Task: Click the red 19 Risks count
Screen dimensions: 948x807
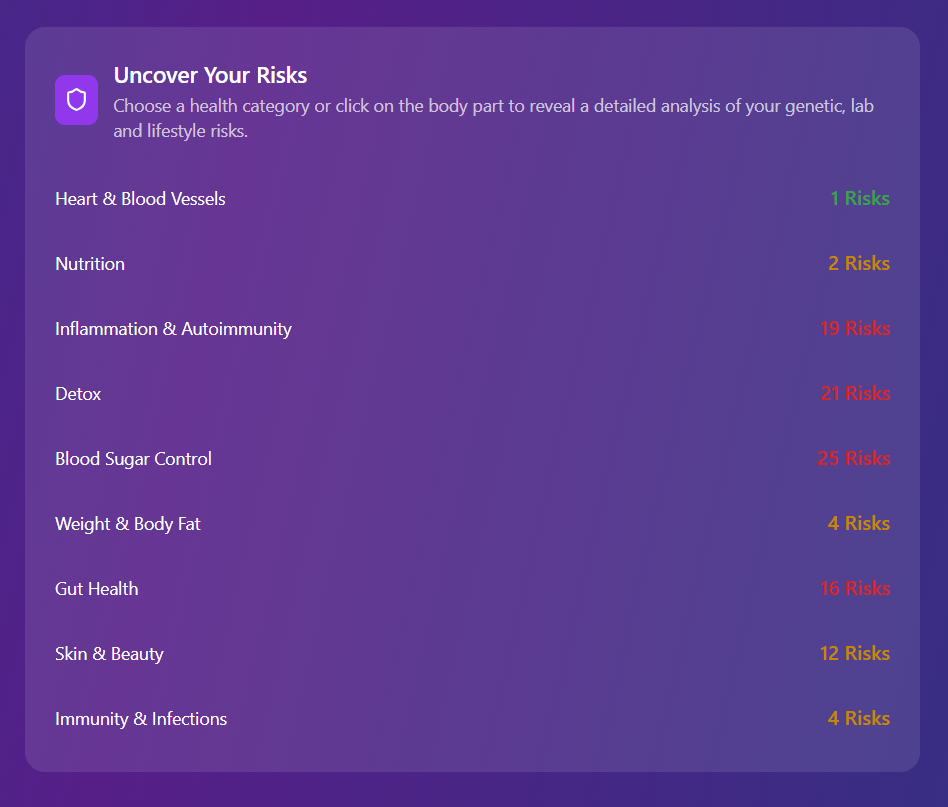Action: coord(854,328)
